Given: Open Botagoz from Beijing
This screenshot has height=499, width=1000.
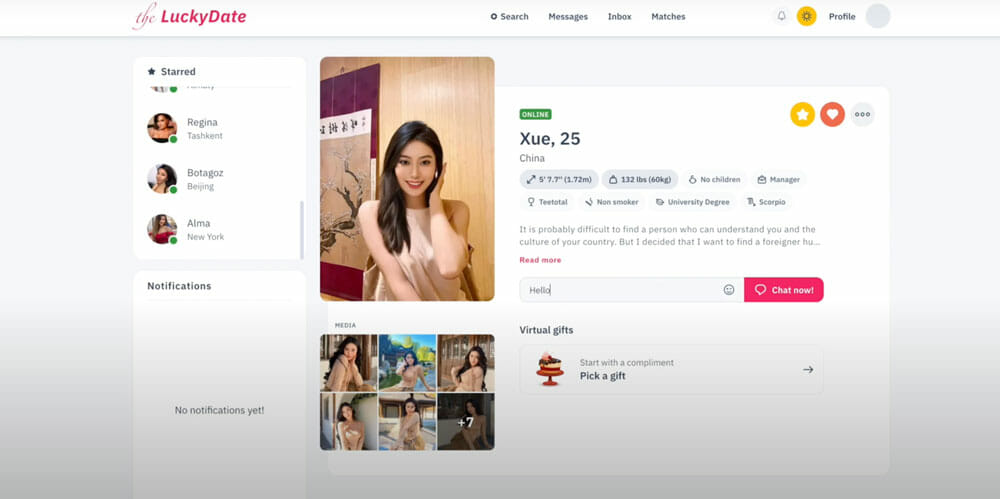Looking at the screenshot, I should [219, 179].
